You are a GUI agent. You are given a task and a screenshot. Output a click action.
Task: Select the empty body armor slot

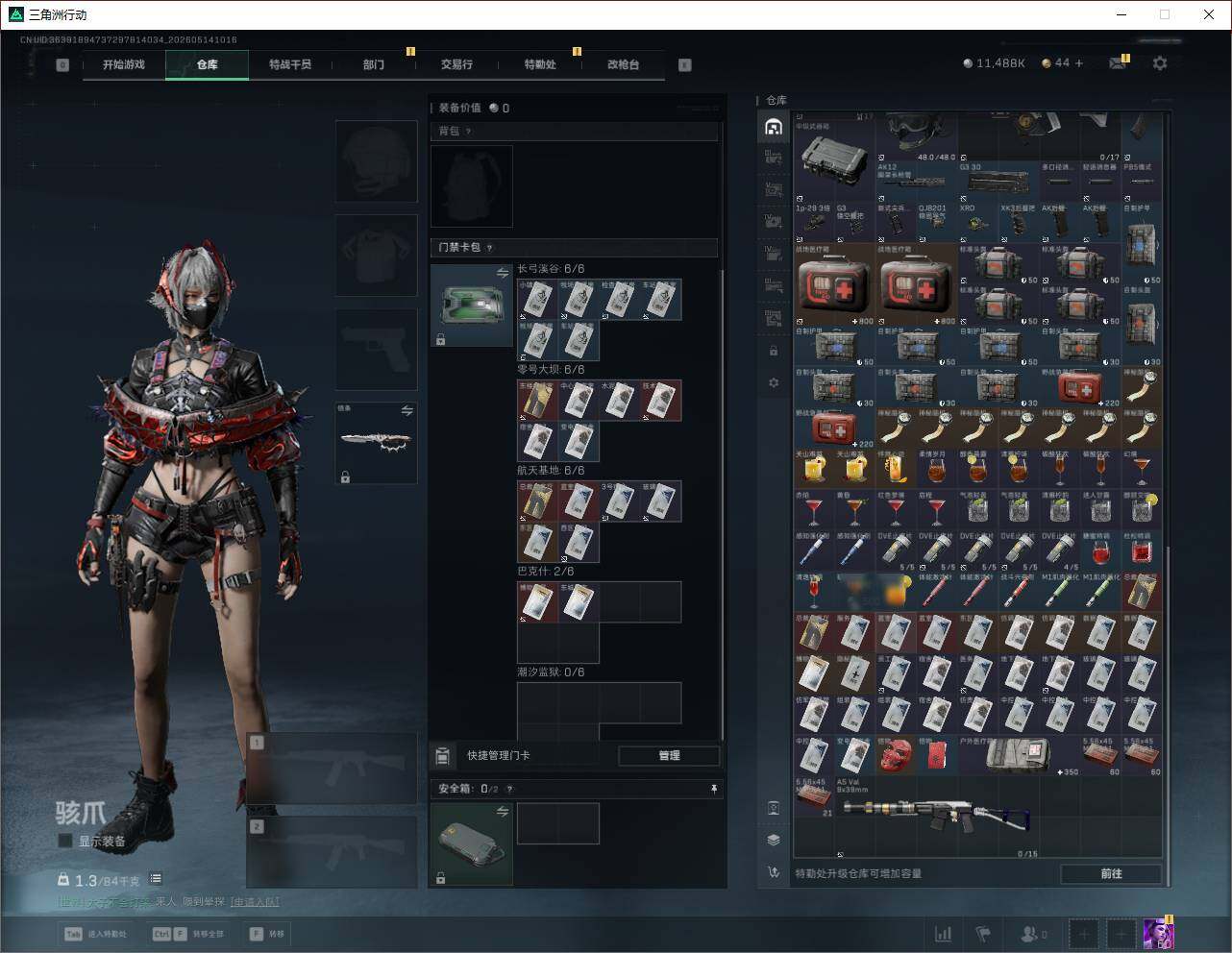pyautogui.click(x=376, y=256)
